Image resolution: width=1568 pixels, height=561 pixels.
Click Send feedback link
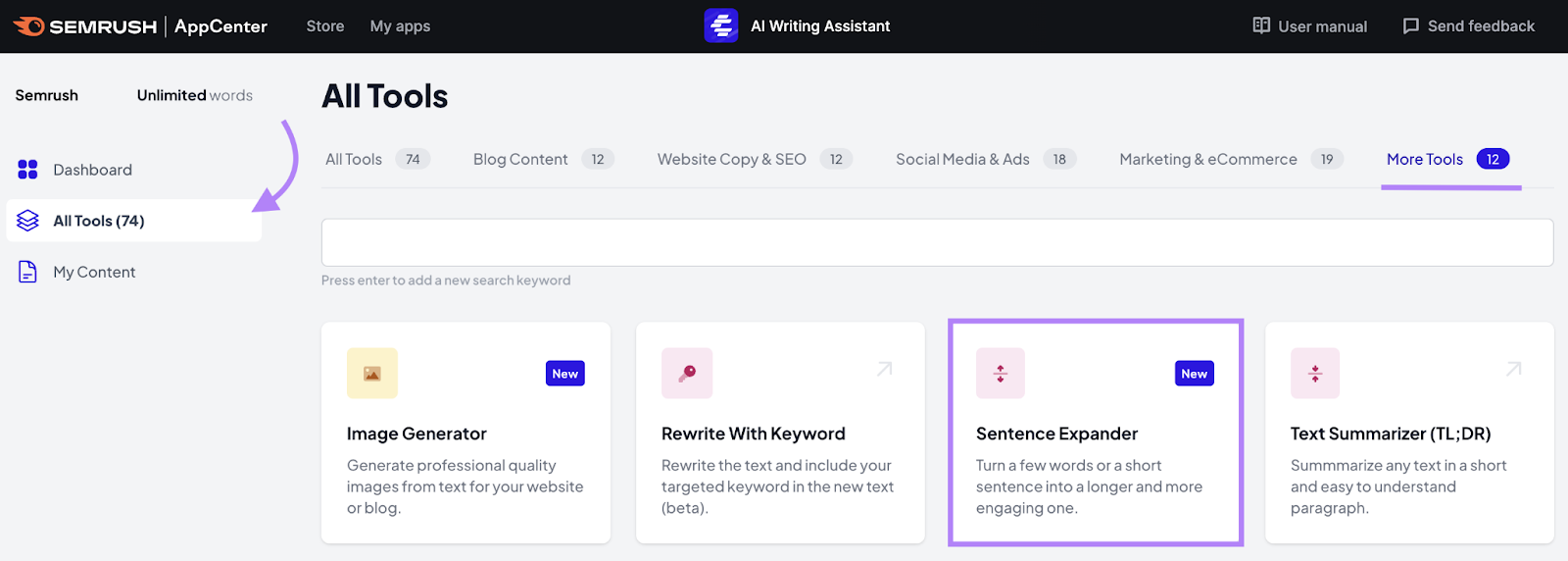tap(1481, 26)
